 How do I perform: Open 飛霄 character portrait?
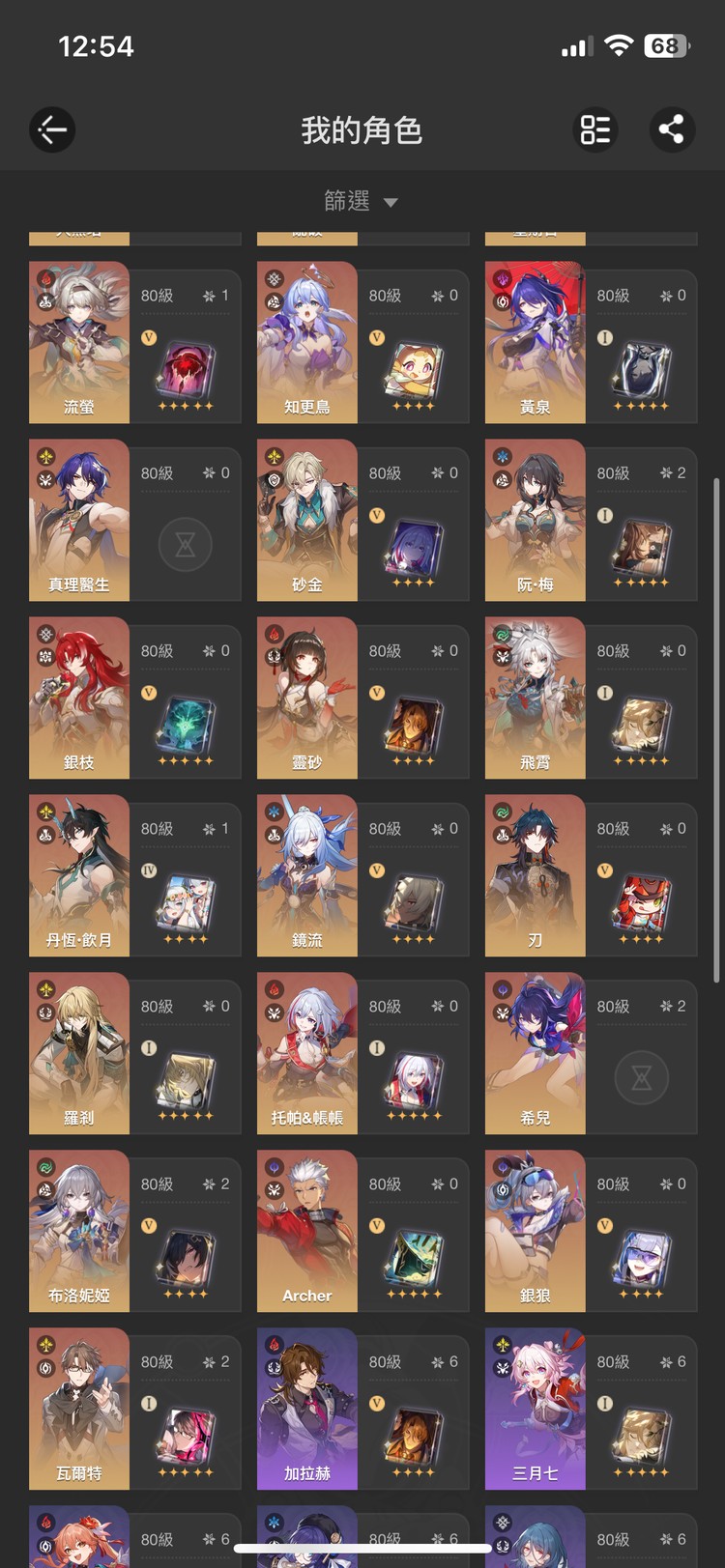tap(536, 698)
